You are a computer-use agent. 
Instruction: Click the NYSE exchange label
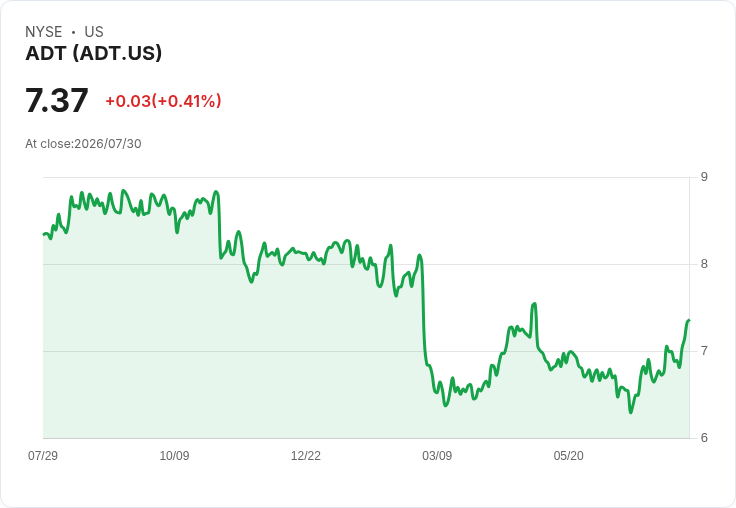[44, 32]
